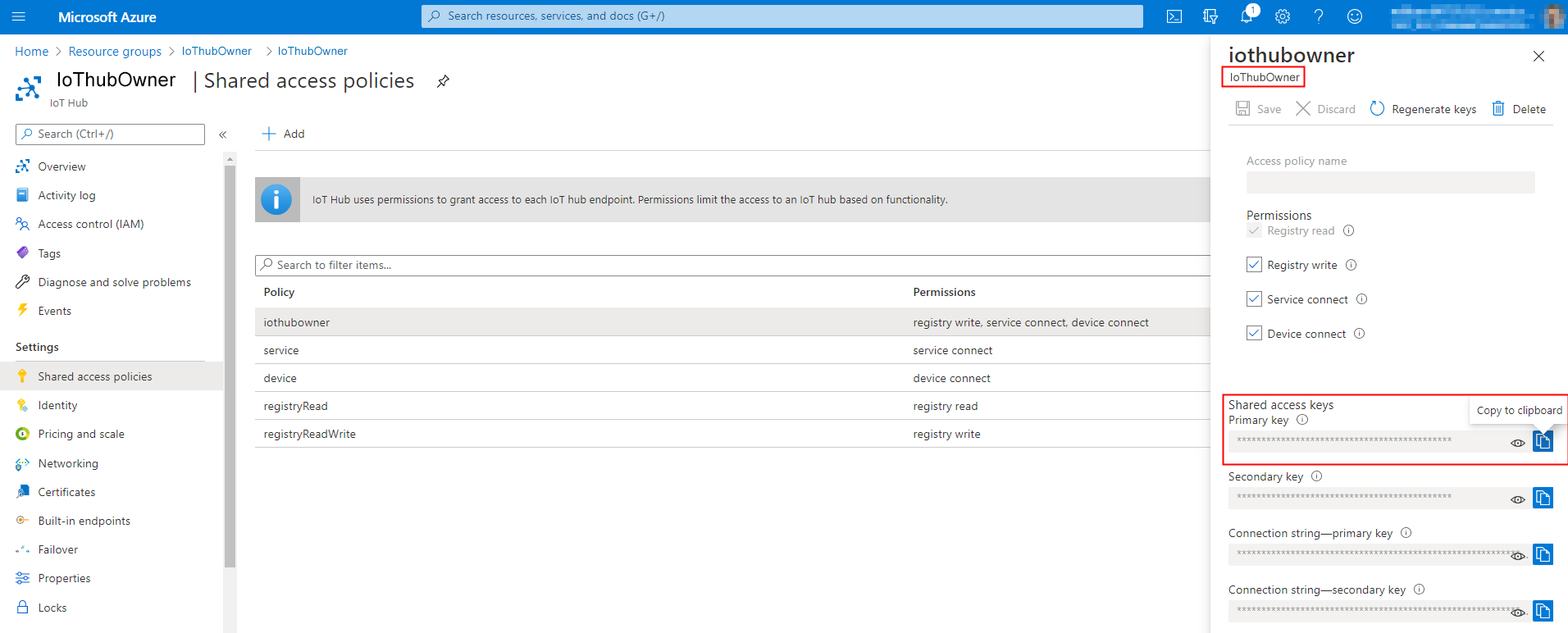Select the registryReadWrite policy row
The width and height of the screenshot is (1568, 633).
732,434
